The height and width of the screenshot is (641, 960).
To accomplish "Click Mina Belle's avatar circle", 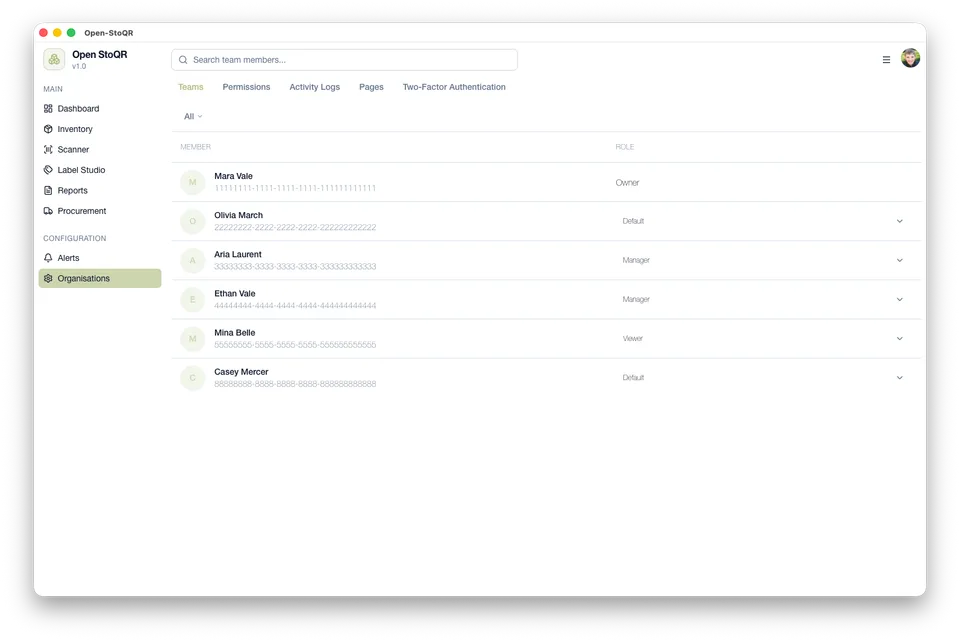I will [x=193, y=339].
